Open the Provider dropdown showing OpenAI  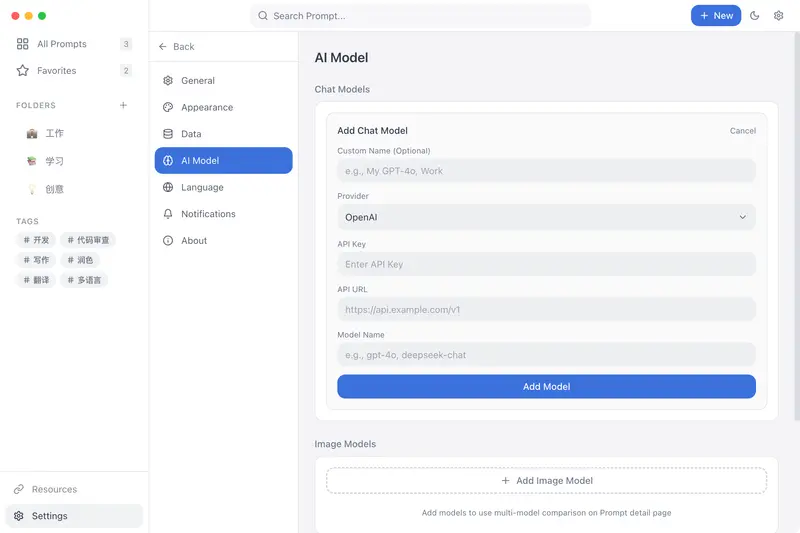tap(546, 217)
